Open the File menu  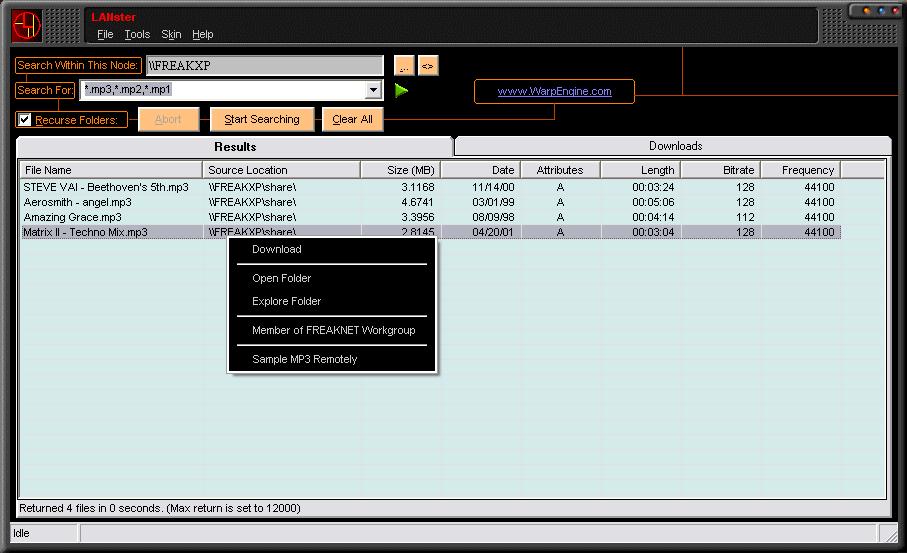[105, 34]
